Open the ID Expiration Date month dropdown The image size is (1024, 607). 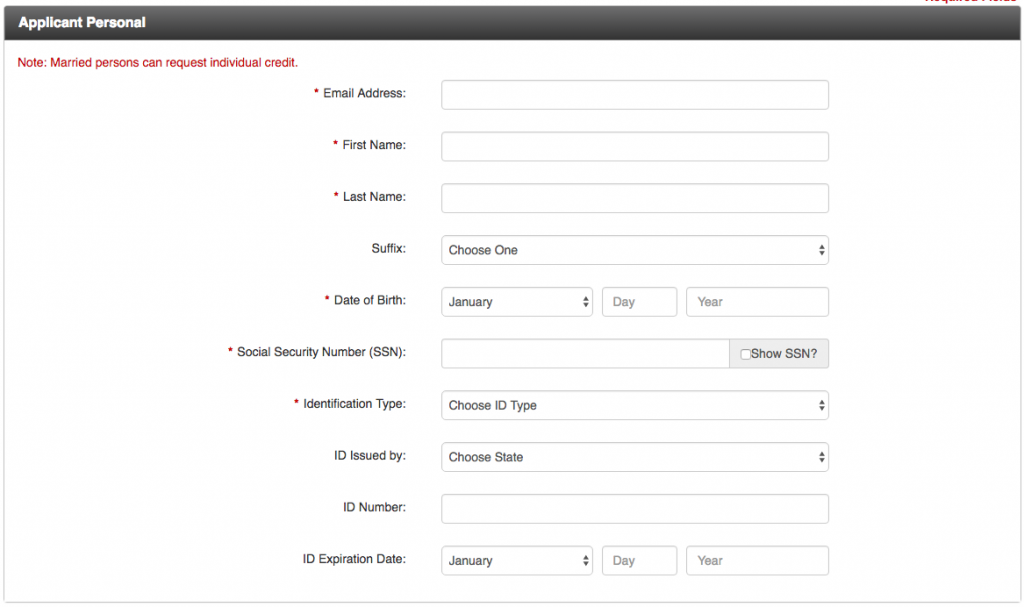[516, 560]
